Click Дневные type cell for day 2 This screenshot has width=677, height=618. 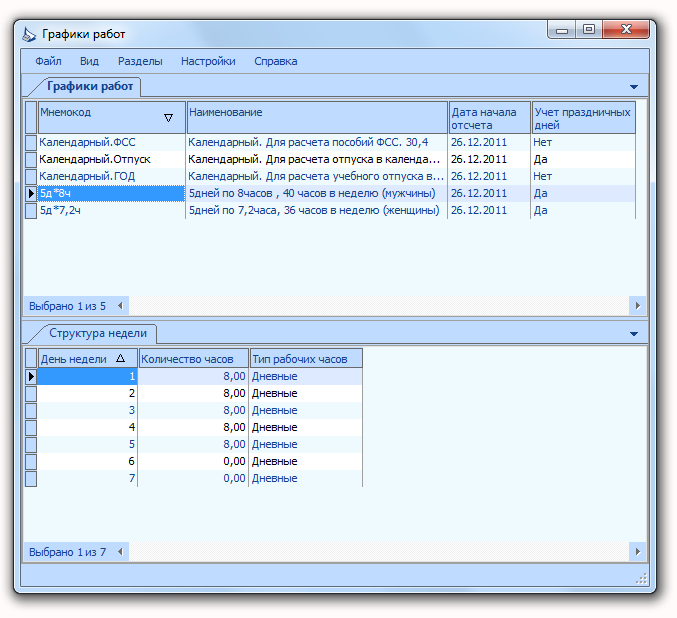(306, 393)
